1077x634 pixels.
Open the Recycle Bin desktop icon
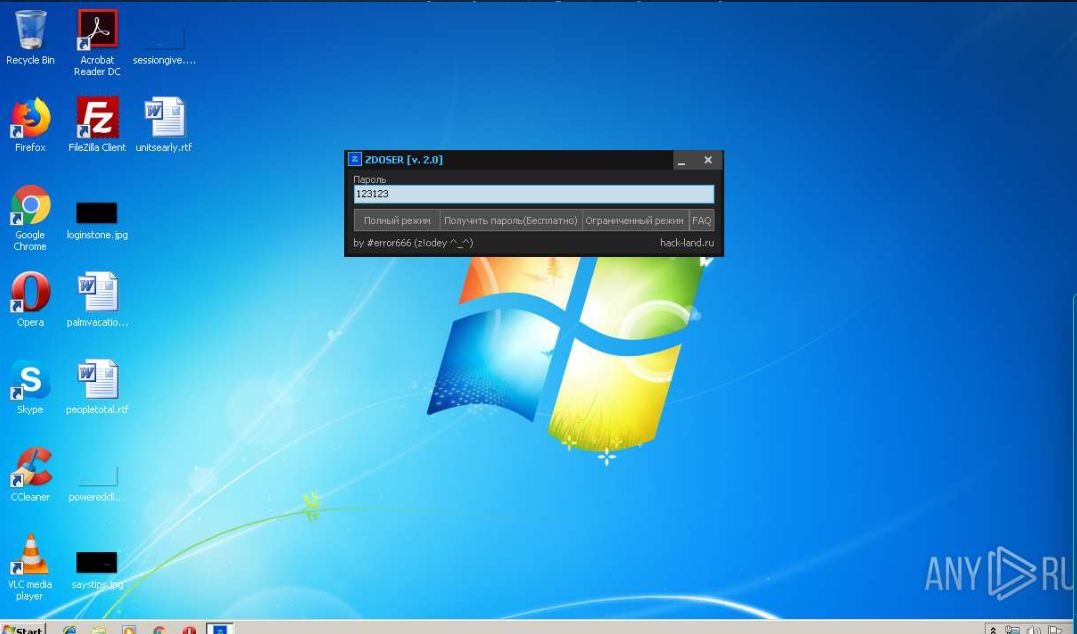pos(30,31)
